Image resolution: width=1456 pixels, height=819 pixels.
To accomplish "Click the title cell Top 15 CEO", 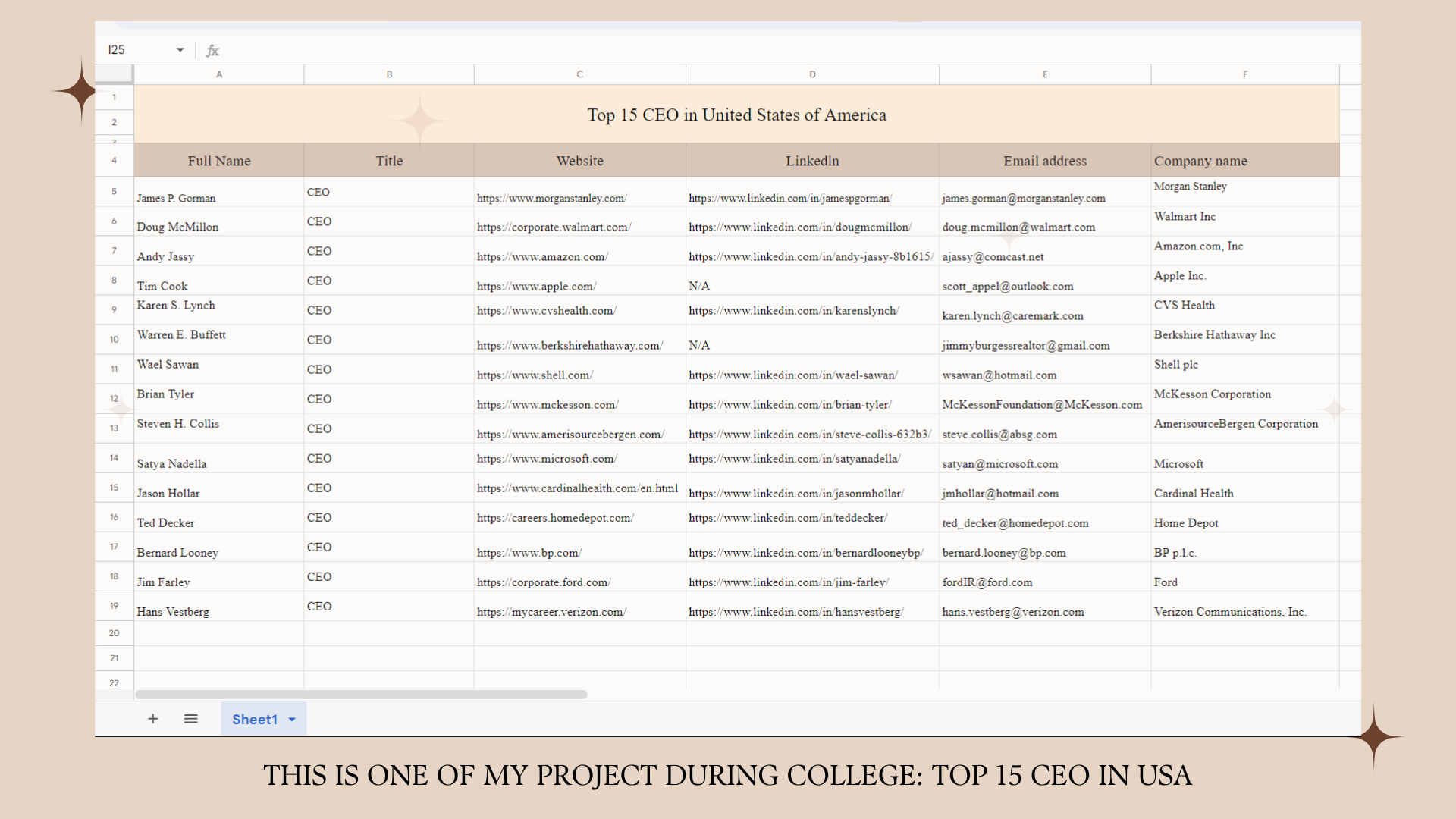I will (x=736, y=115).
